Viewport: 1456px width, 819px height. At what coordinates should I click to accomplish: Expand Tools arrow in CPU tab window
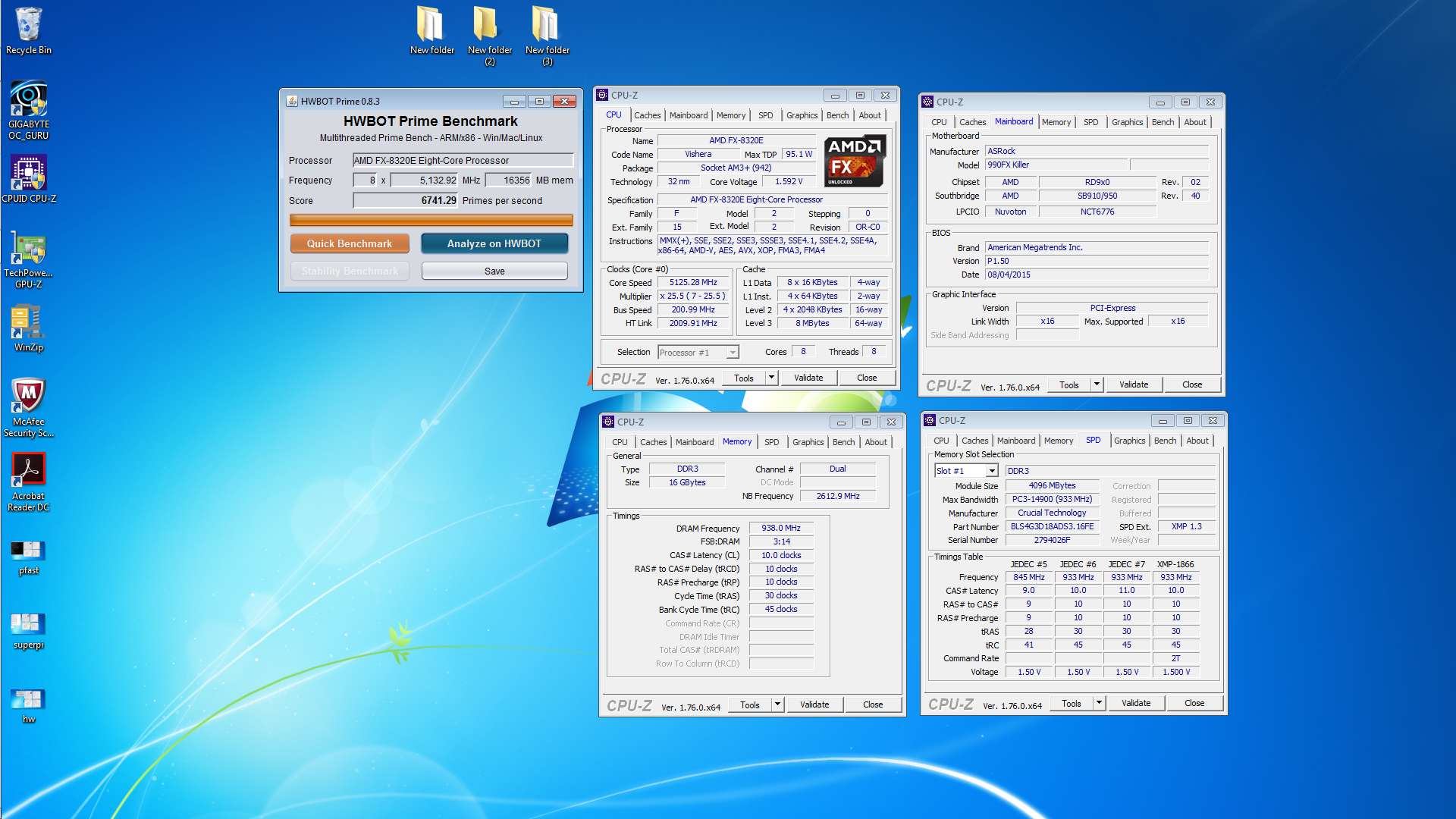[x=771, y=378]
